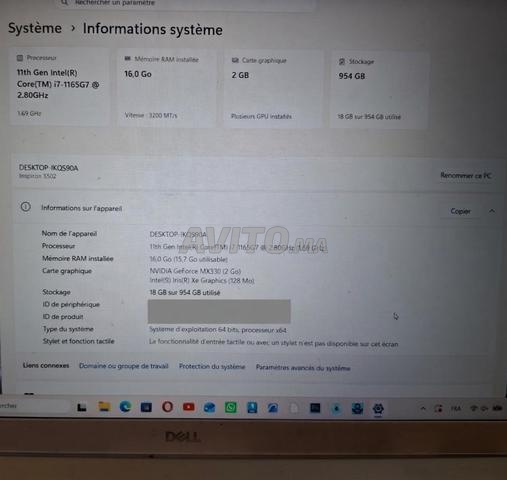Click the NVIDIA GeForce MX330 (2 Go) text
The width and height of the screenshot is (507, 480).
(195, 271)
